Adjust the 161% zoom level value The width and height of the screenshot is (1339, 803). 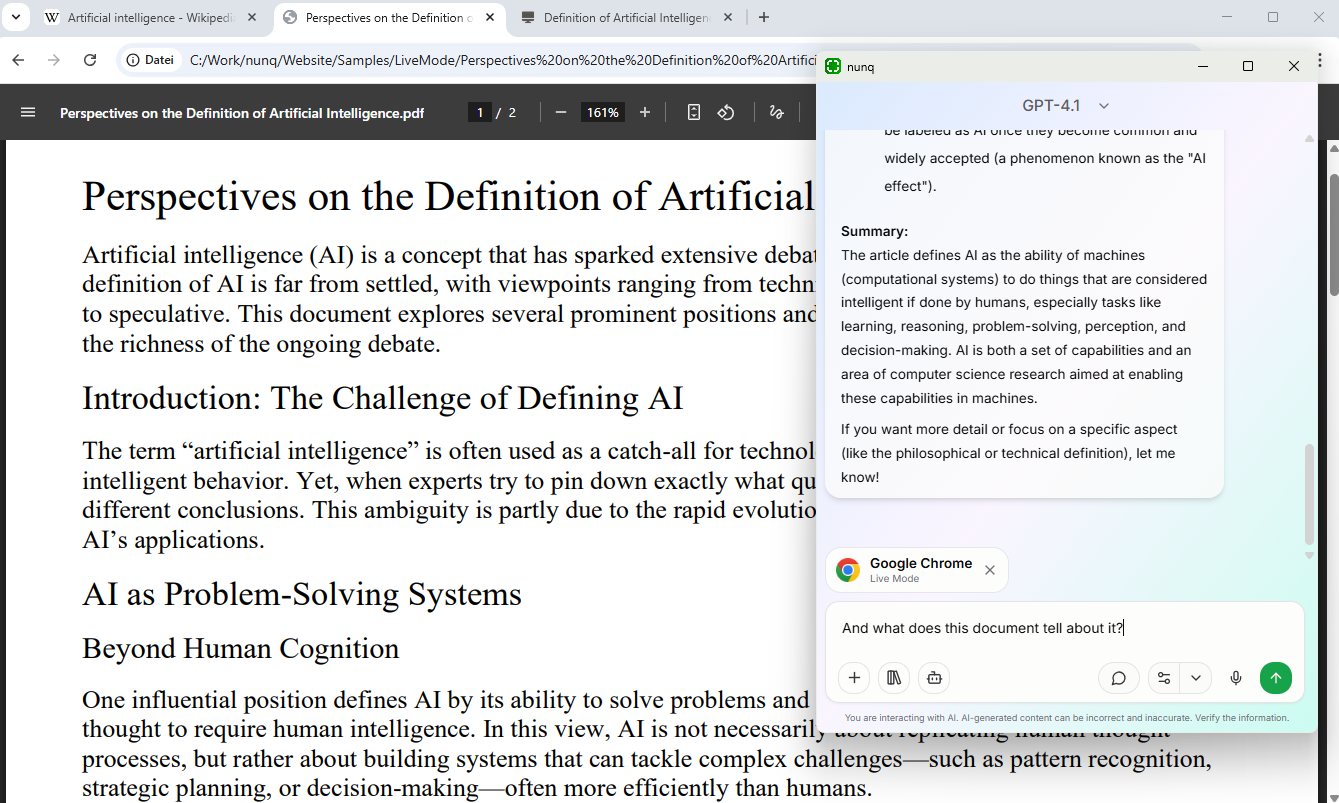coord(603,112)
